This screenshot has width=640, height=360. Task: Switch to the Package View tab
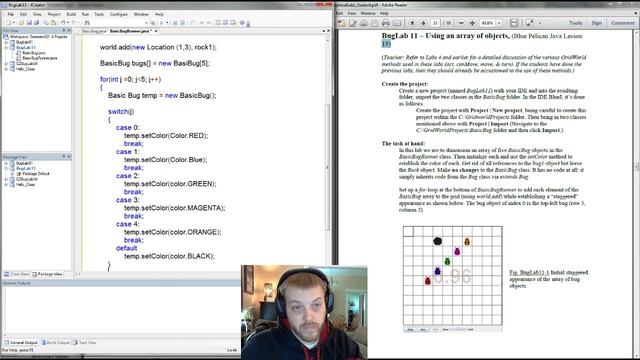[x=47, y=274]
